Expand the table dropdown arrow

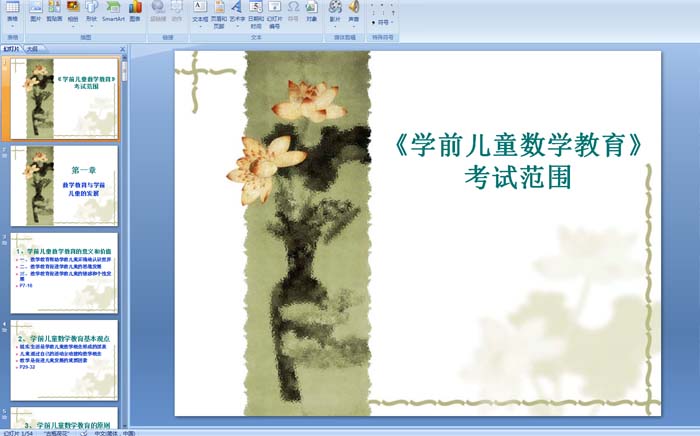tap(12, 26)
